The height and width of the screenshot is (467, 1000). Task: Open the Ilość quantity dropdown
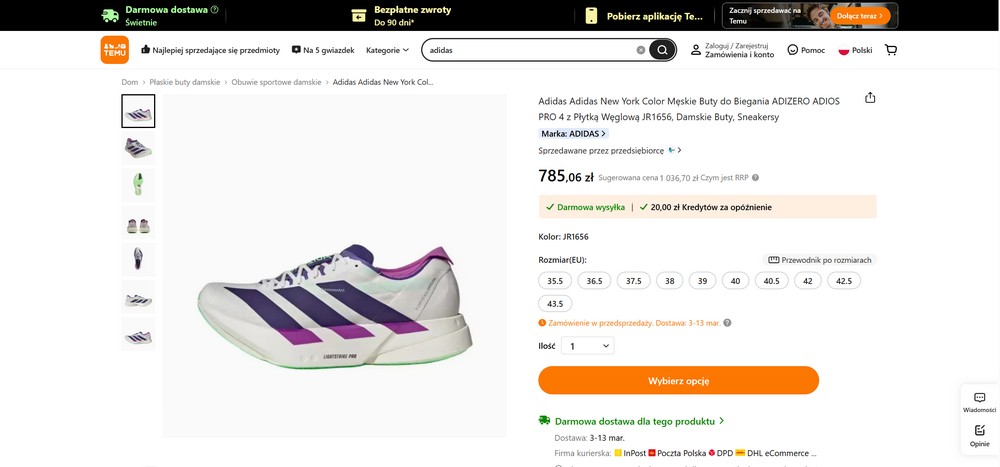point(588,346)
